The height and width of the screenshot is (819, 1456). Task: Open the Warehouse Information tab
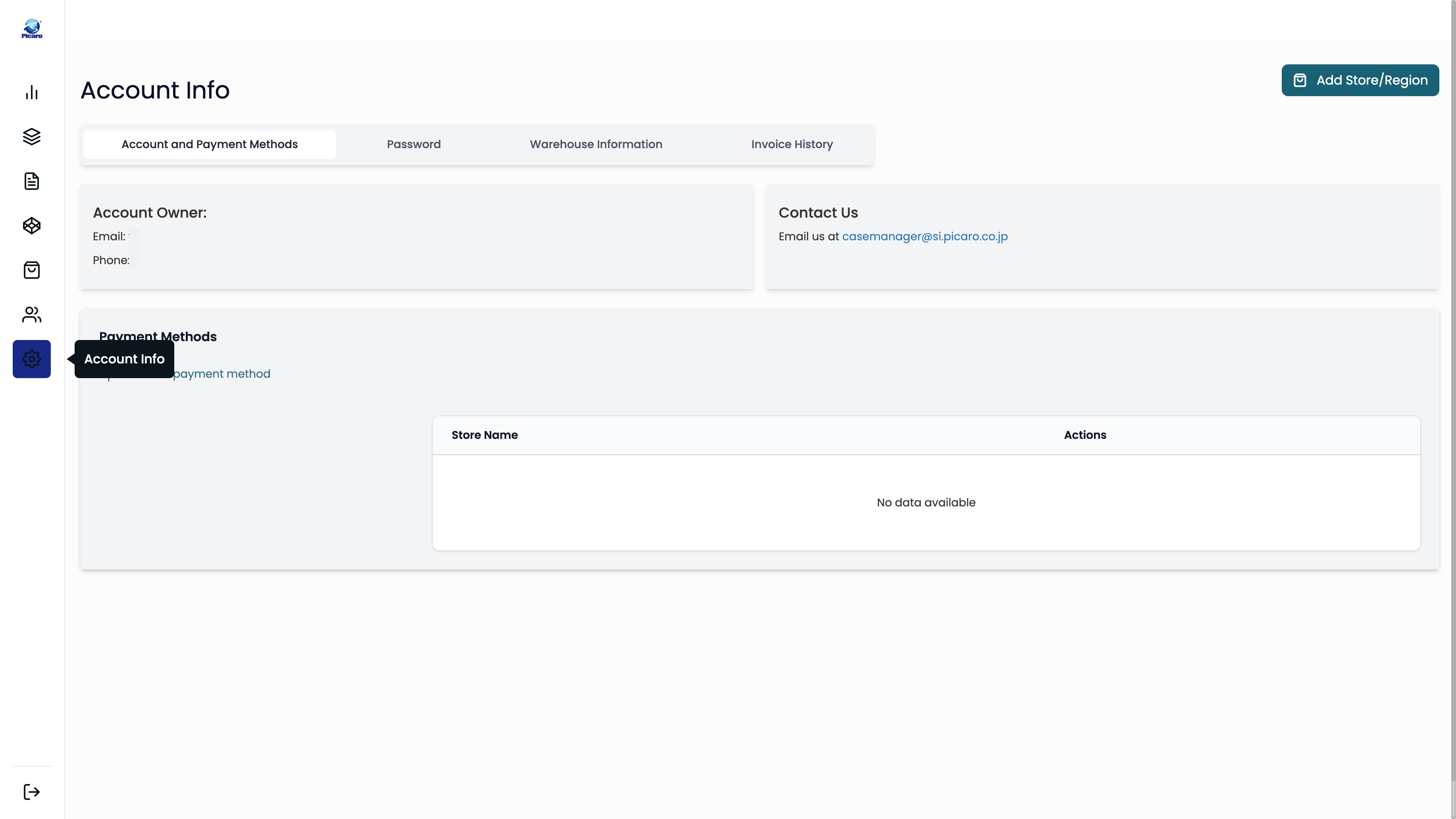(596, 144)
